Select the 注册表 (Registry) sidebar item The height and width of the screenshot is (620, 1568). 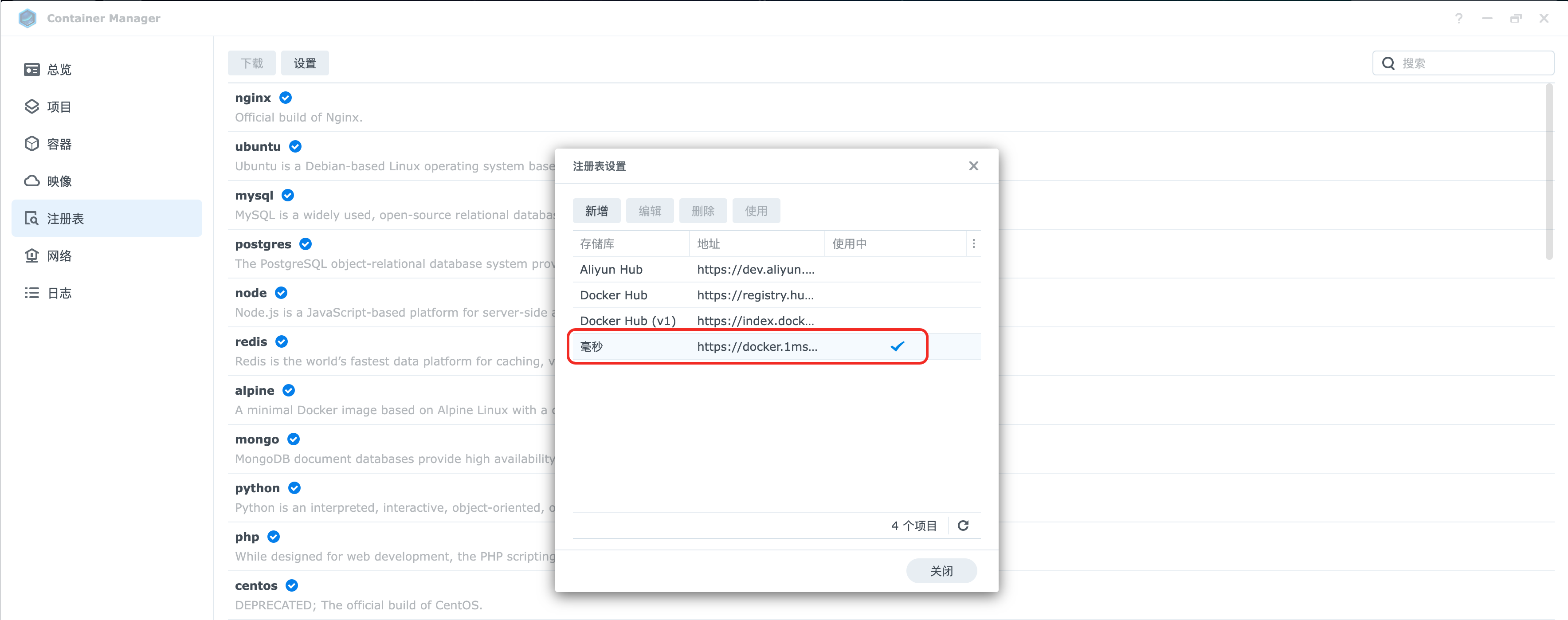106,218
